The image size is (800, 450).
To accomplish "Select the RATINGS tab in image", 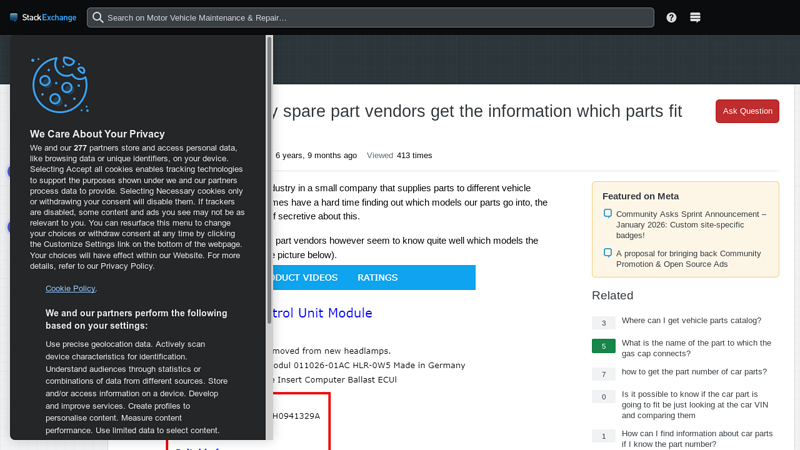I will pos(377,278).
